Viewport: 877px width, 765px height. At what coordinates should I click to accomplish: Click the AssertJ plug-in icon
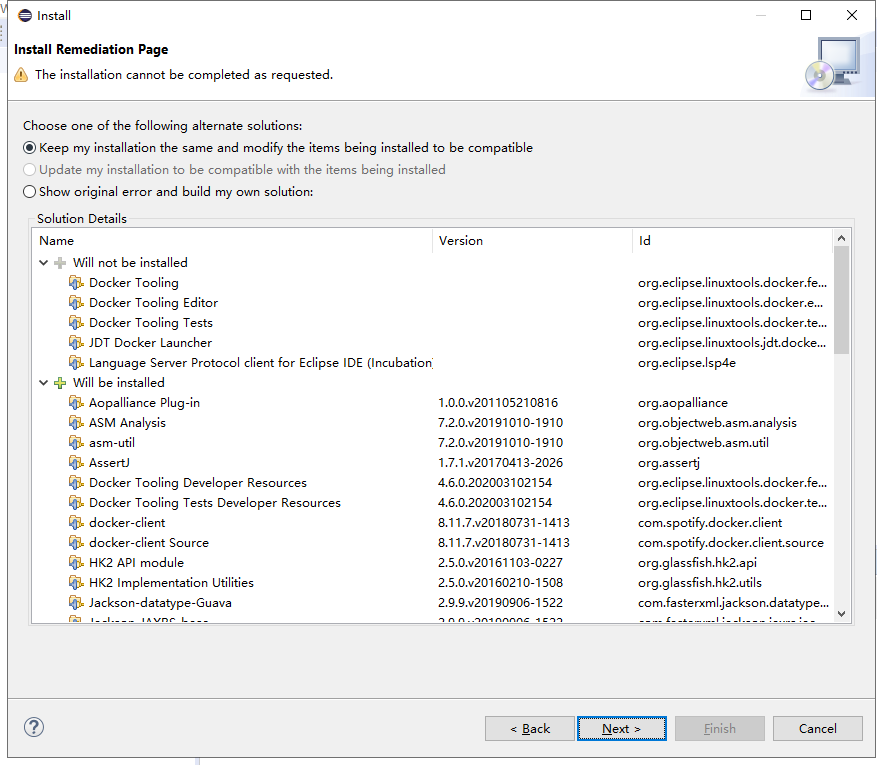tap(76, 463)
